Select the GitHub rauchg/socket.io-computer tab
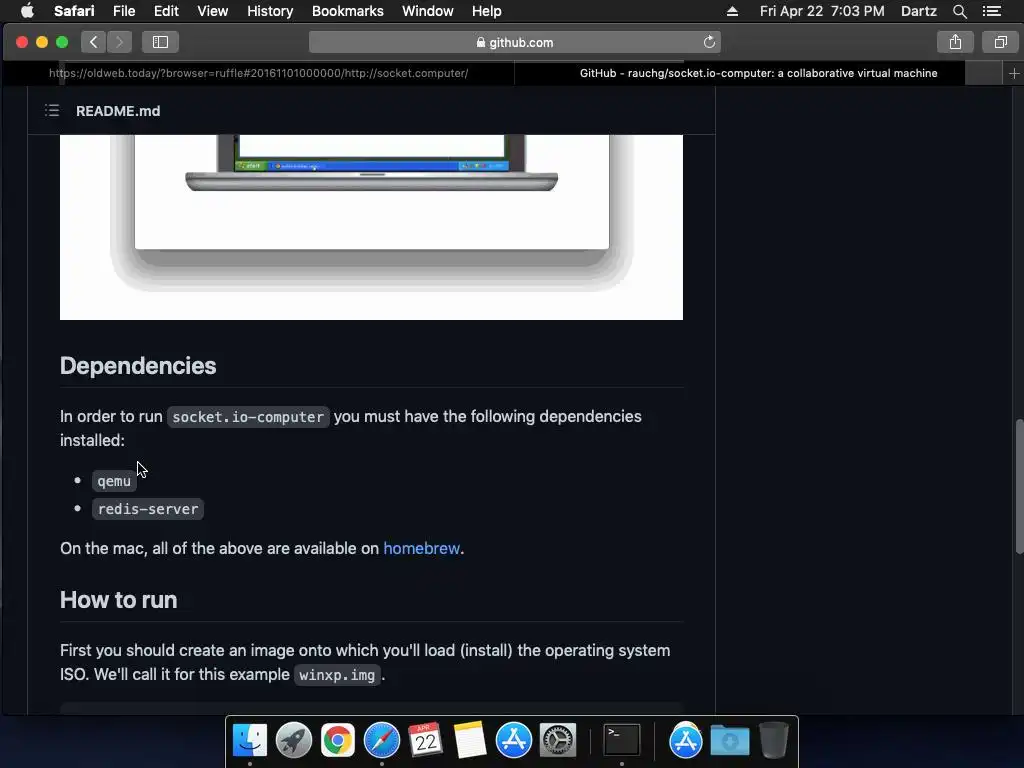This screenshot has width=1024, height=768. tap(758, 73)
